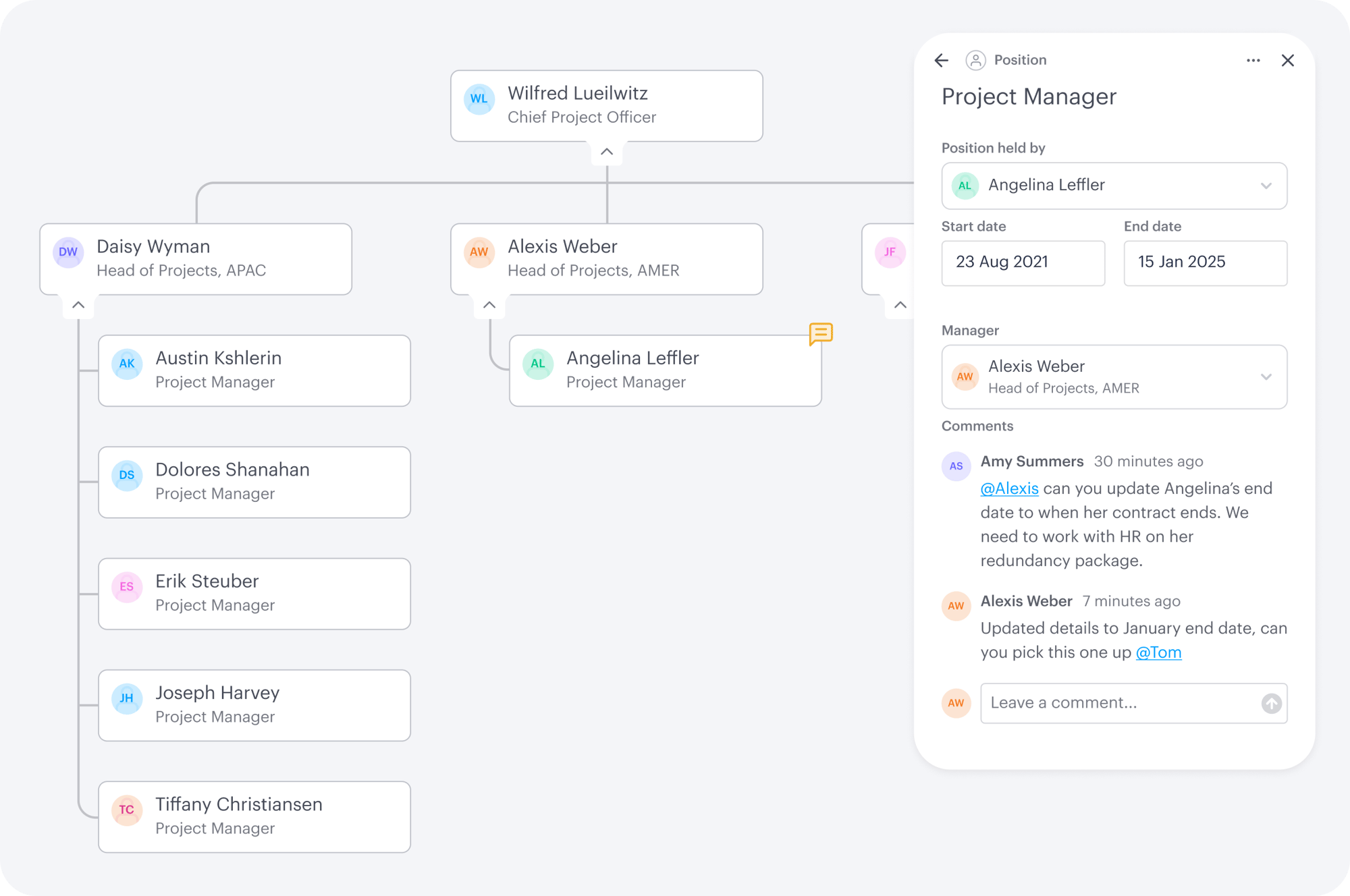Click Amy Summers' AS avatar in comments
The image size is (1350, 896).
(x=956, y=466)
